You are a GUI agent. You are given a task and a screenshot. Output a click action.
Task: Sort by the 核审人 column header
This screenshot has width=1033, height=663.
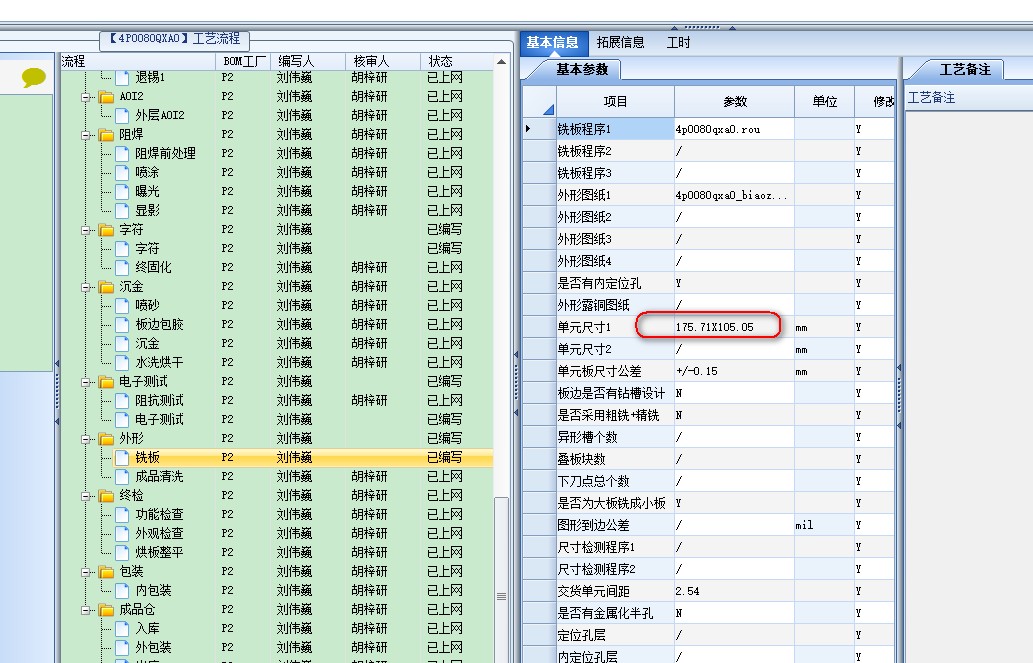click(383, 61)
